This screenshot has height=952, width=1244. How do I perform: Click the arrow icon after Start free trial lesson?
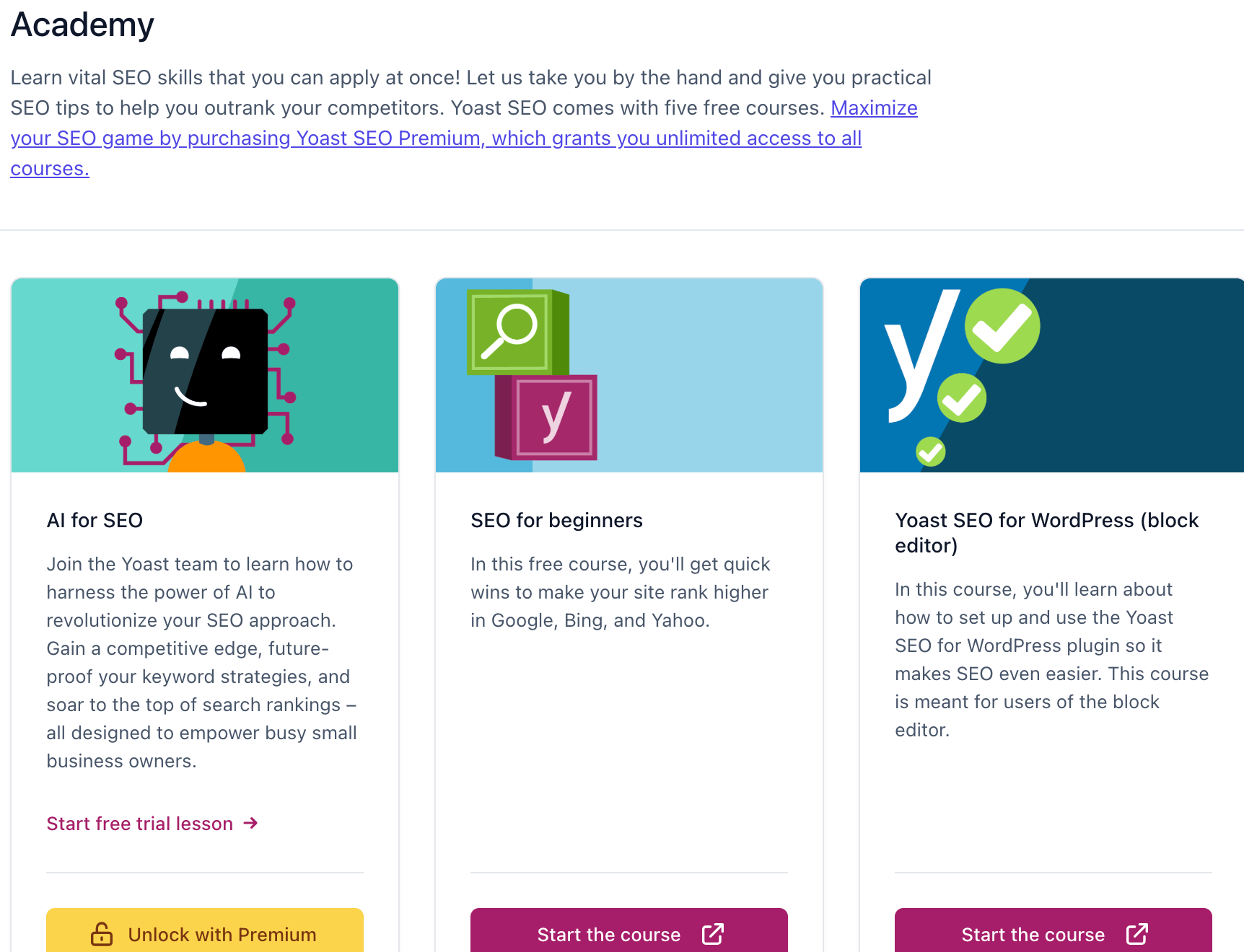[x=250, y=823]
